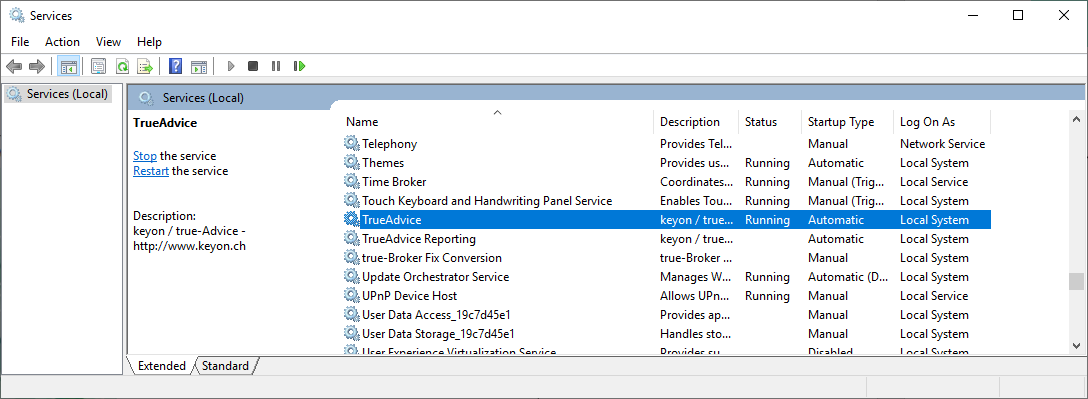The height and width of the screenshot is (399, 1088).
Task: Click gear icon next to Touch Keyboard service
Action: [352, 201]
